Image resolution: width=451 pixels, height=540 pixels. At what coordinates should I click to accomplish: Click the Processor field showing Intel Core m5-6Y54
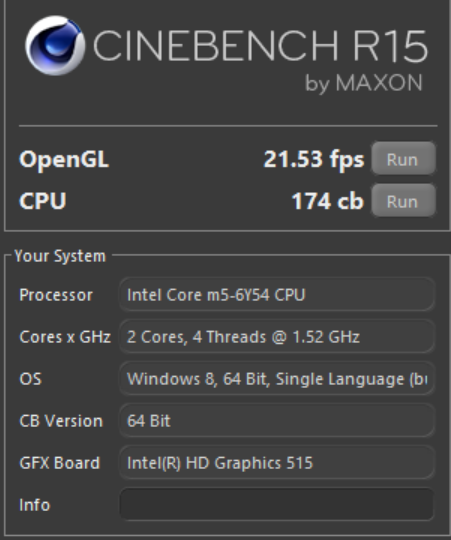(x=277, y=295)
